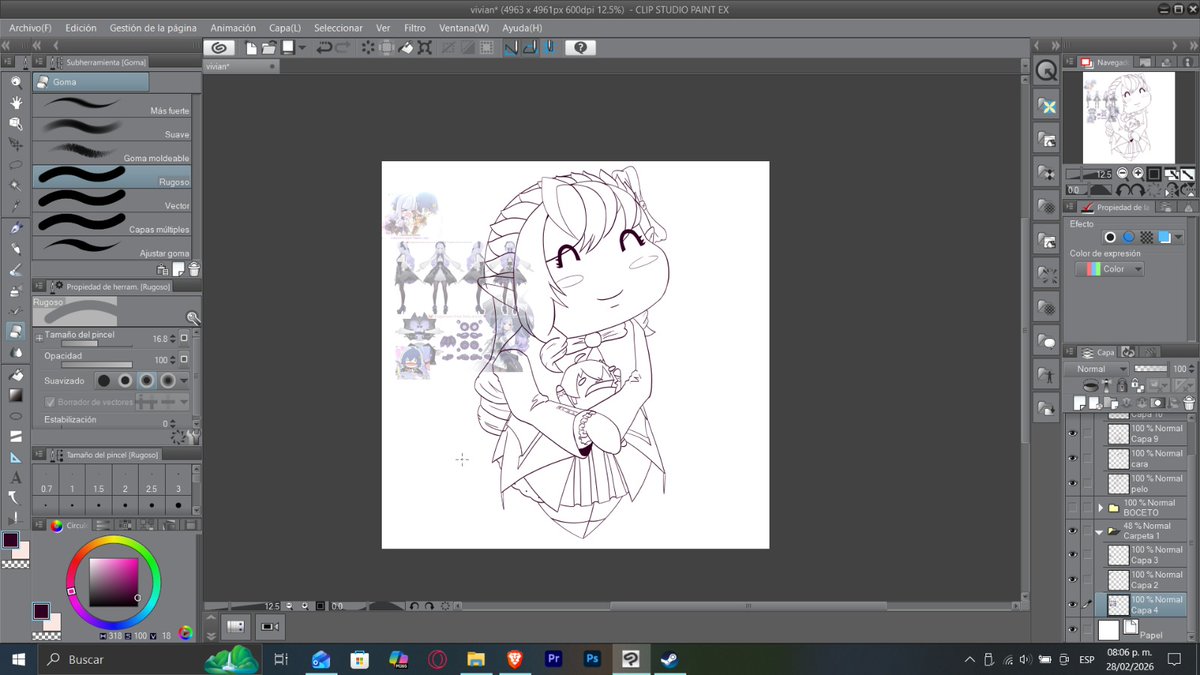This screenshot has width=1200, height=675.
Task: Select the Hand move tool
Action: [16, 103]
